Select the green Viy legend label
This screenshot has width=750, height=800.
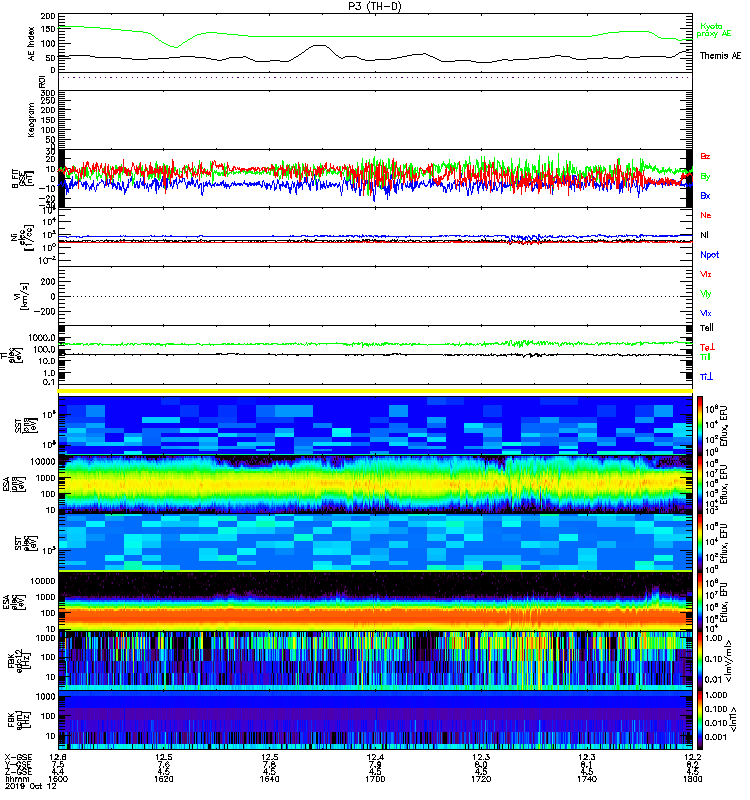click(706, 294)
